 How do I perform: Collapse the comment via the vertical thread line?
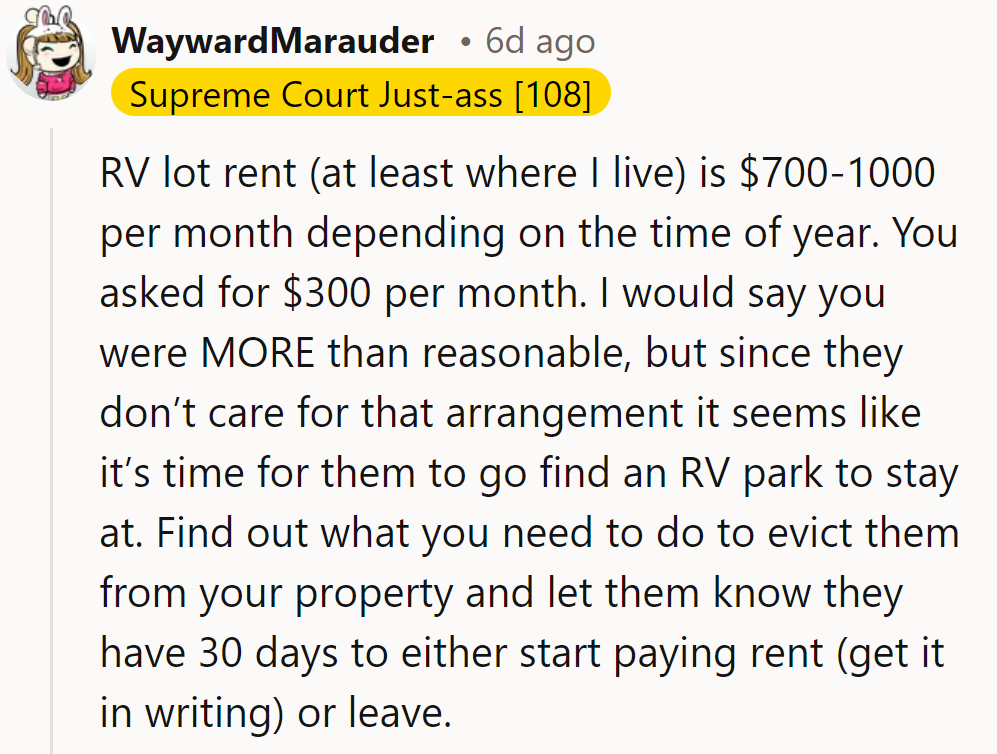(52, 441)
